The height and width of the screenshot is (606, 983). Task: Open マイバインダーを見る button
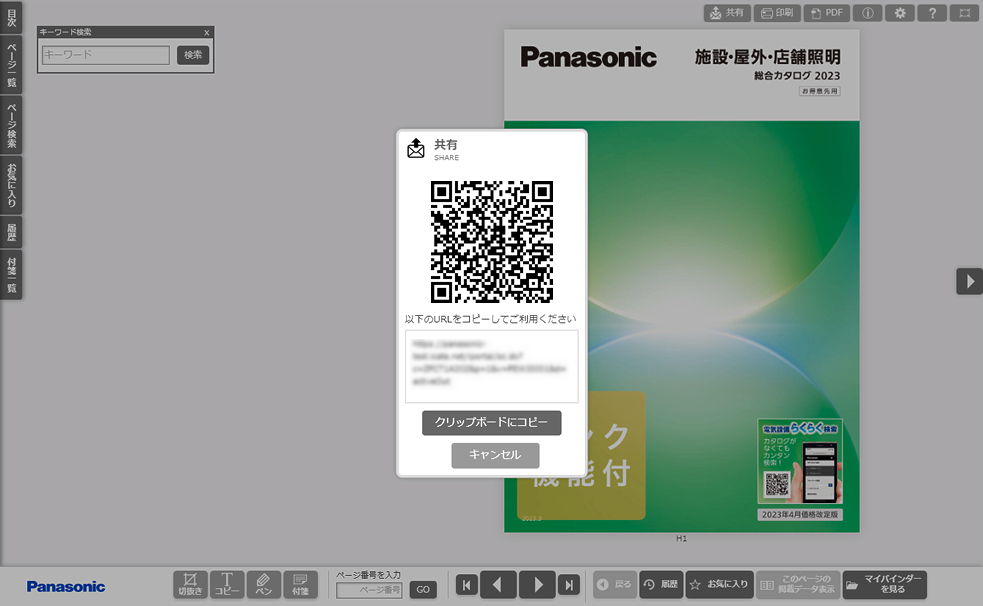(885, 585)
